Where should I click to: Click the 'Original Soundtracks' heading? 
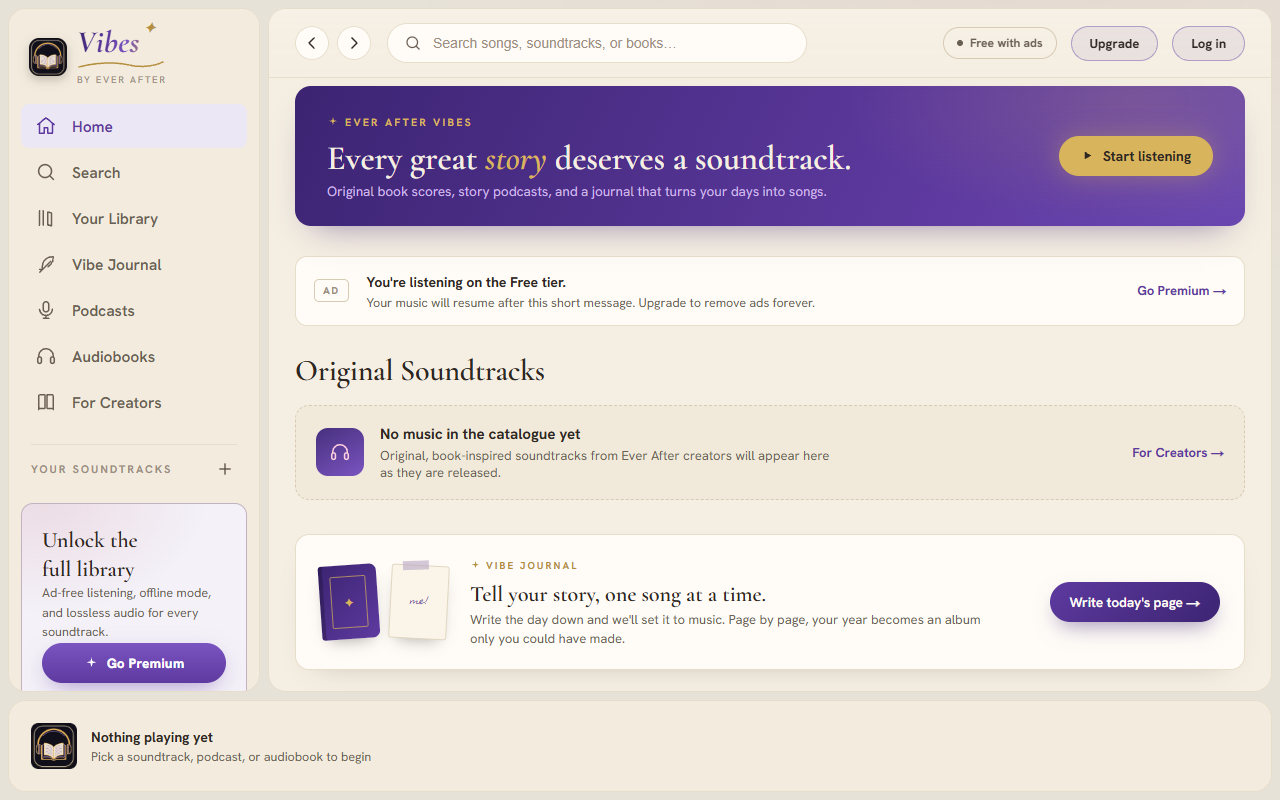pos(420,371)
